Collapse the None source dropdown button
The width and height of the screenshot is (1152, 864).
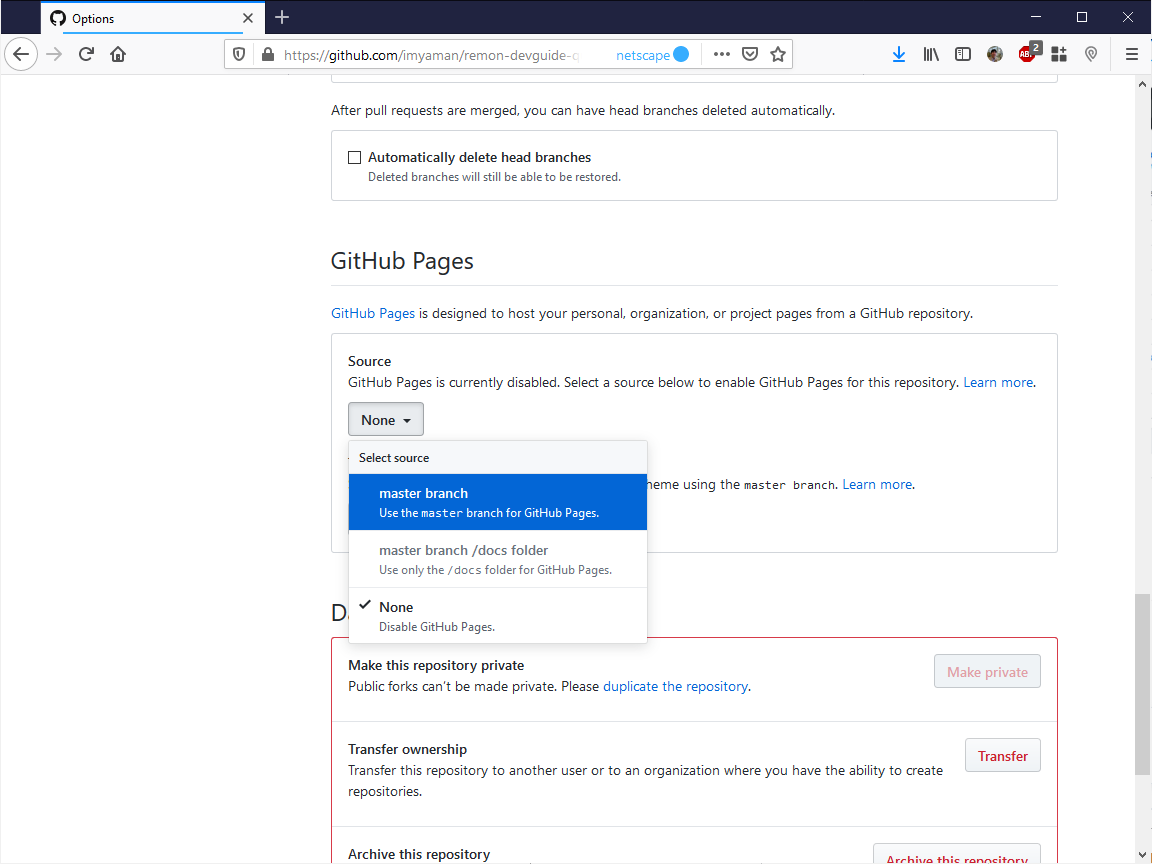[x=386, y=420]
